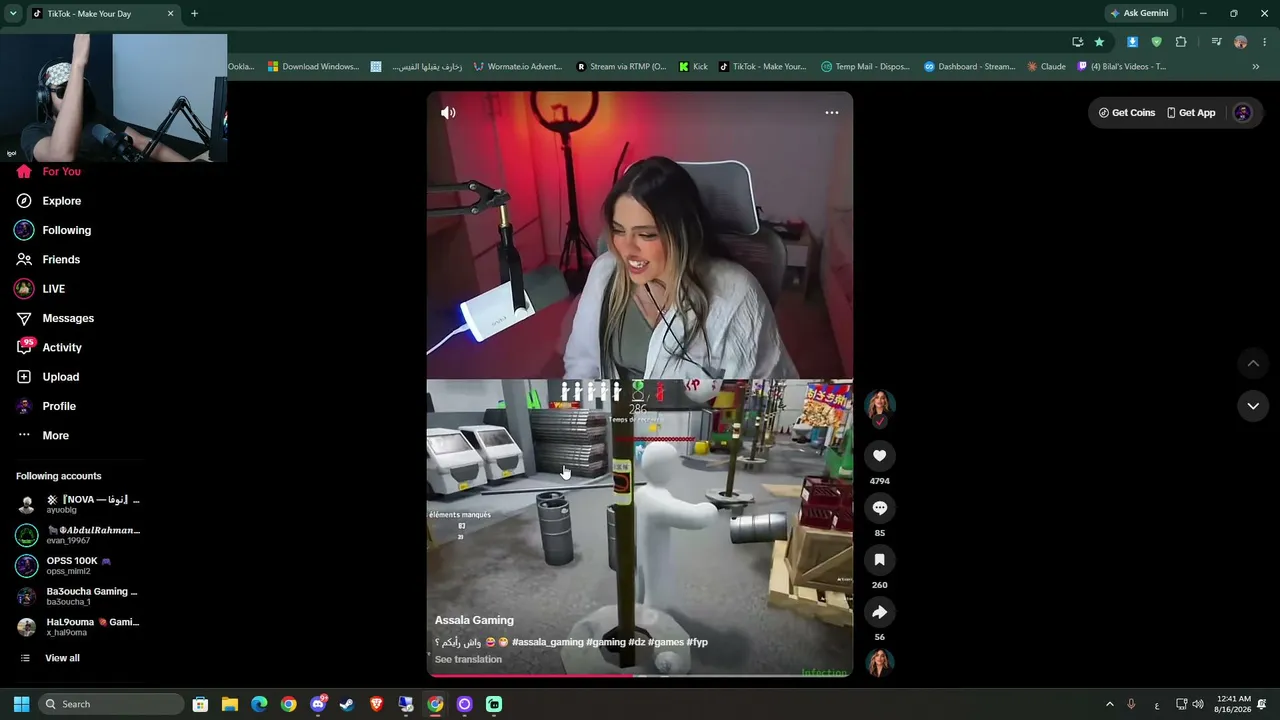The image size is (1280, 720).
Task: Open the volume control in system tray
Action: 1198,704
